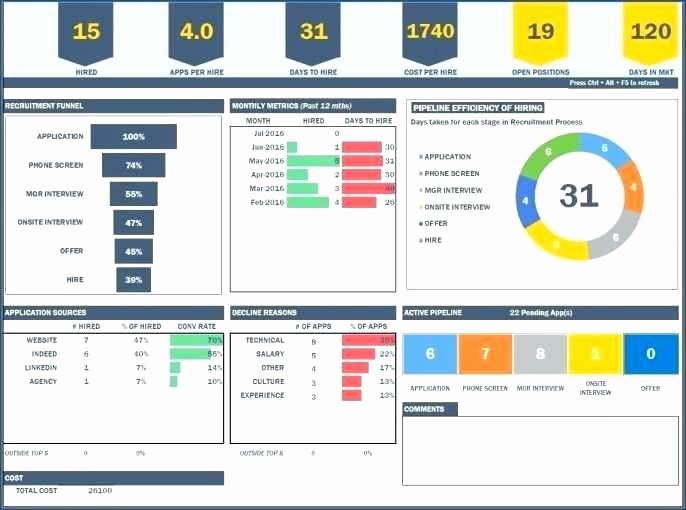Click the Jul 2016 month row
Viewport: 686px width, 510px height.
pyautogui.click(x=313, y=133)
